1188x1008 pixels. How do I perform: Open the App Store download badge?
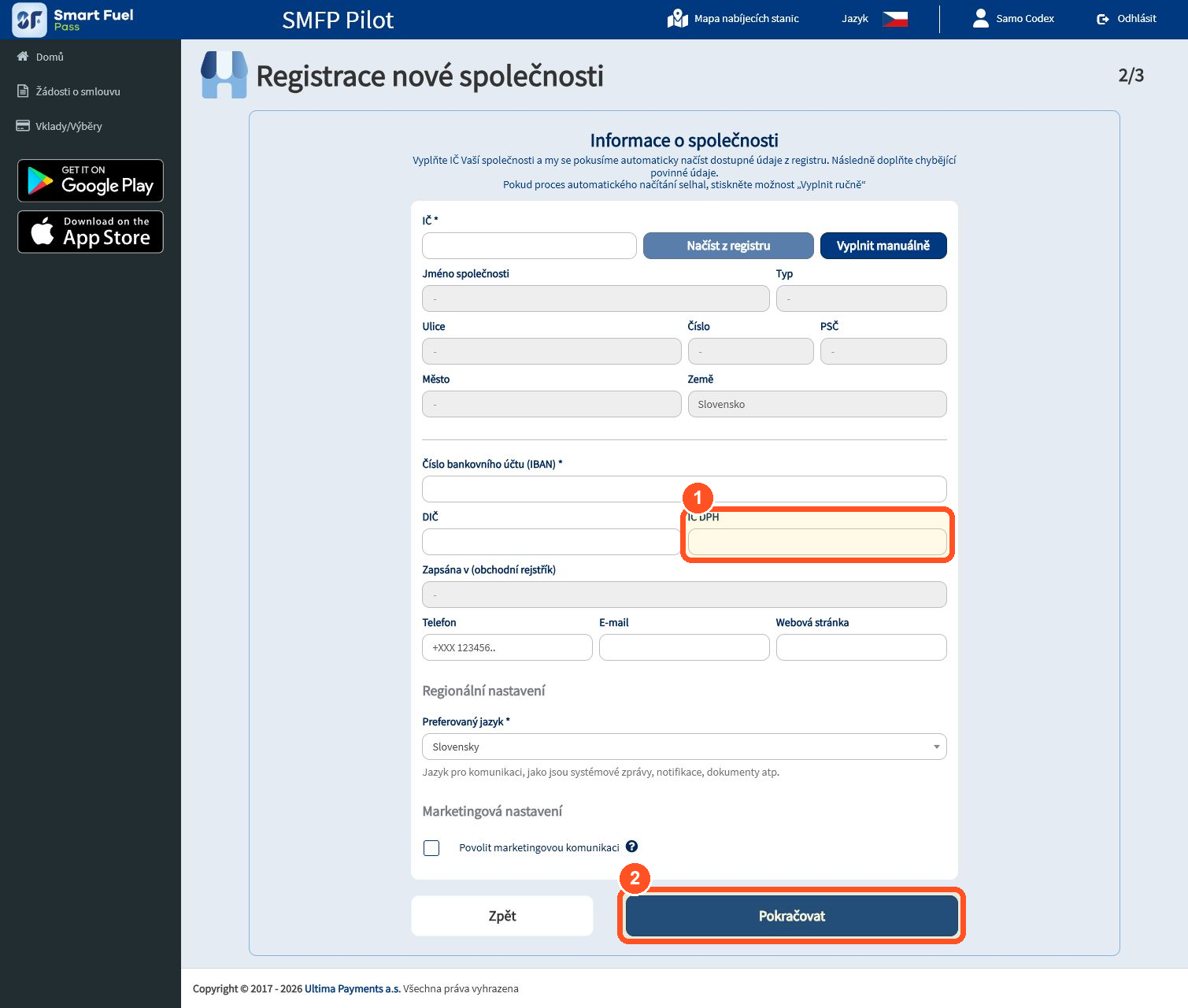click(x=91, y=232)
